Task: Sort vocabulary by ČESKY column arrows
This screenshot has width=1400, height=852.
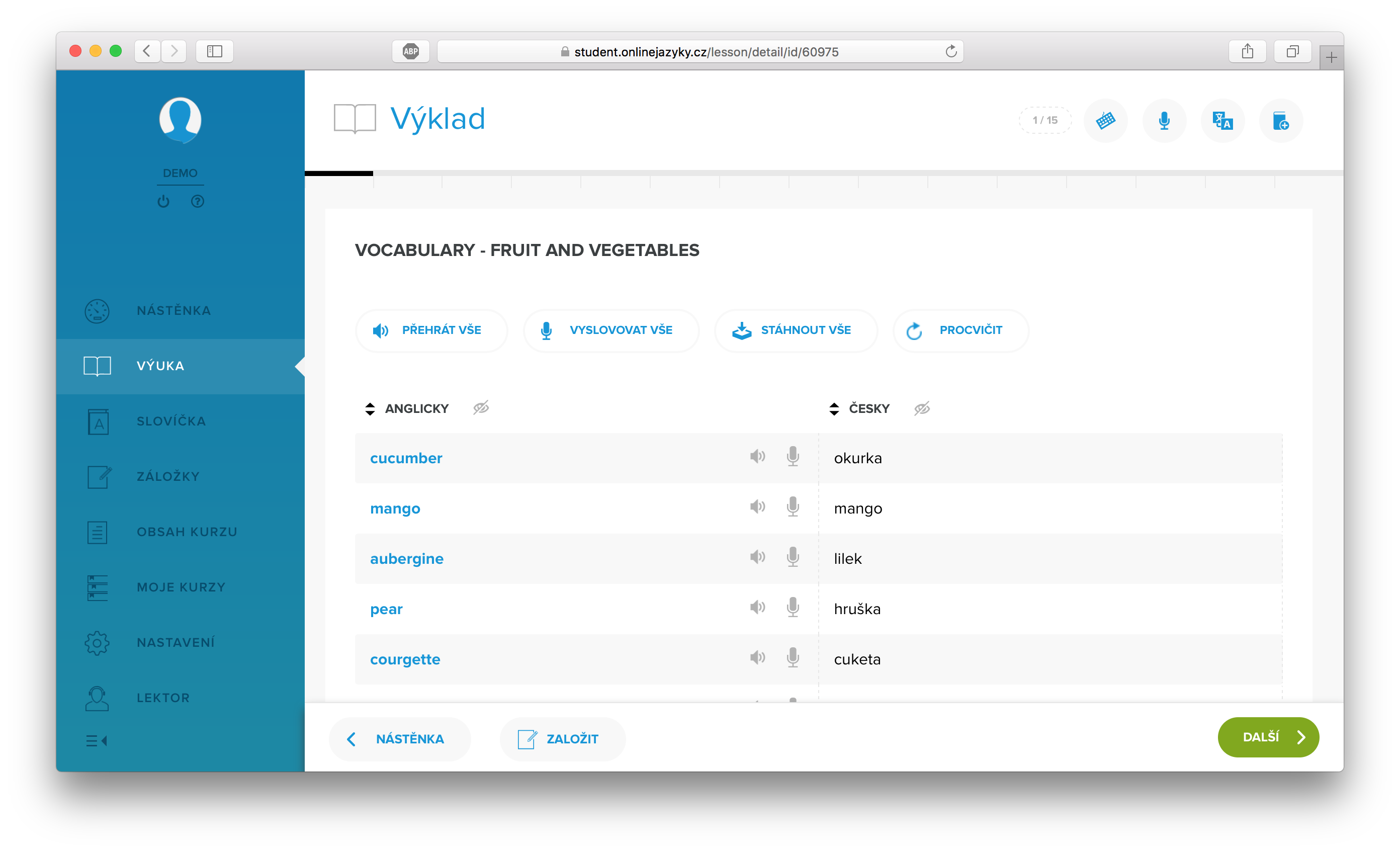Action: [834, 409]
